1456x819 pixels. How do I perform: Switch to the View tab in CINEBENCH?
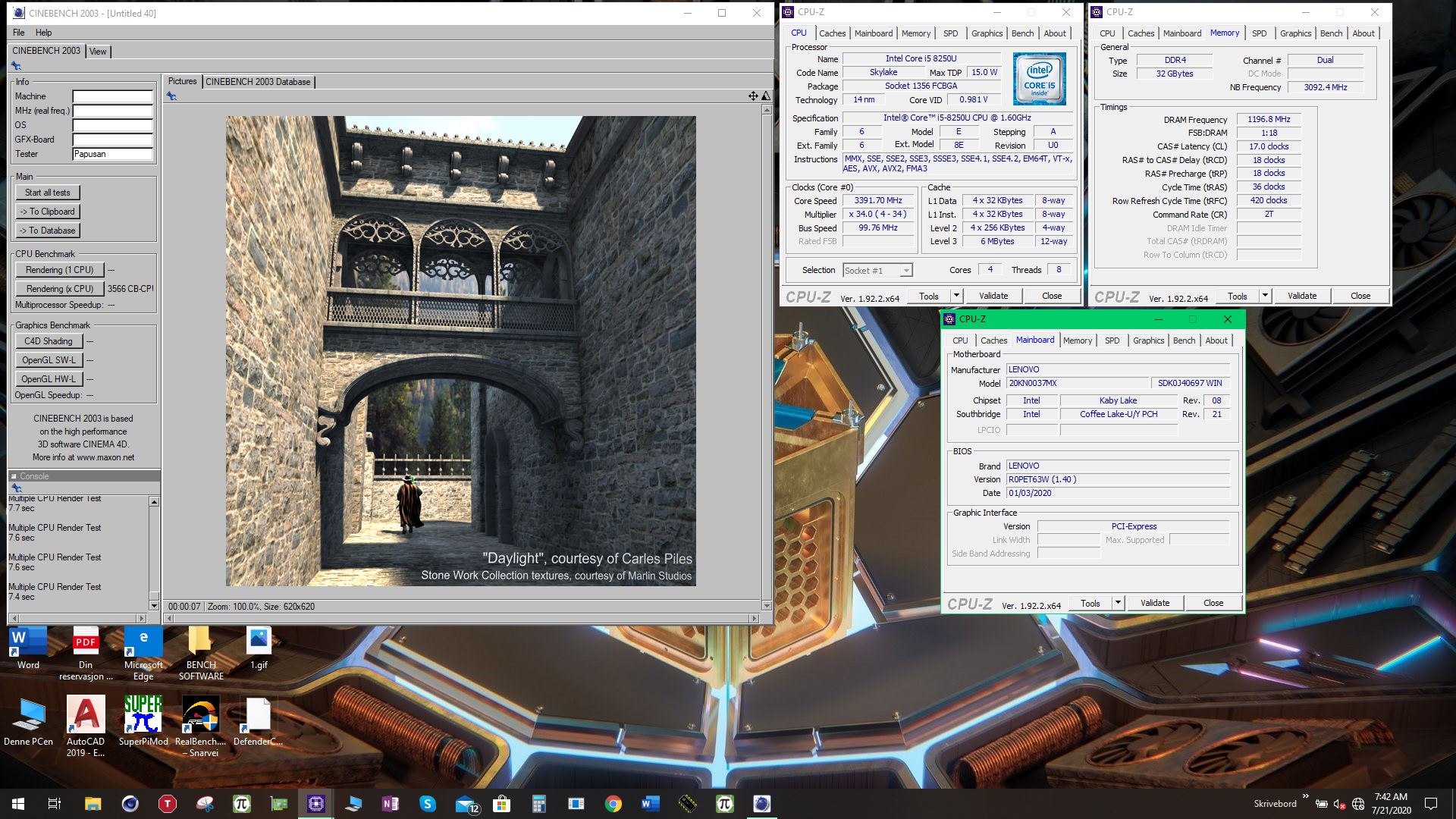(98, 52)
